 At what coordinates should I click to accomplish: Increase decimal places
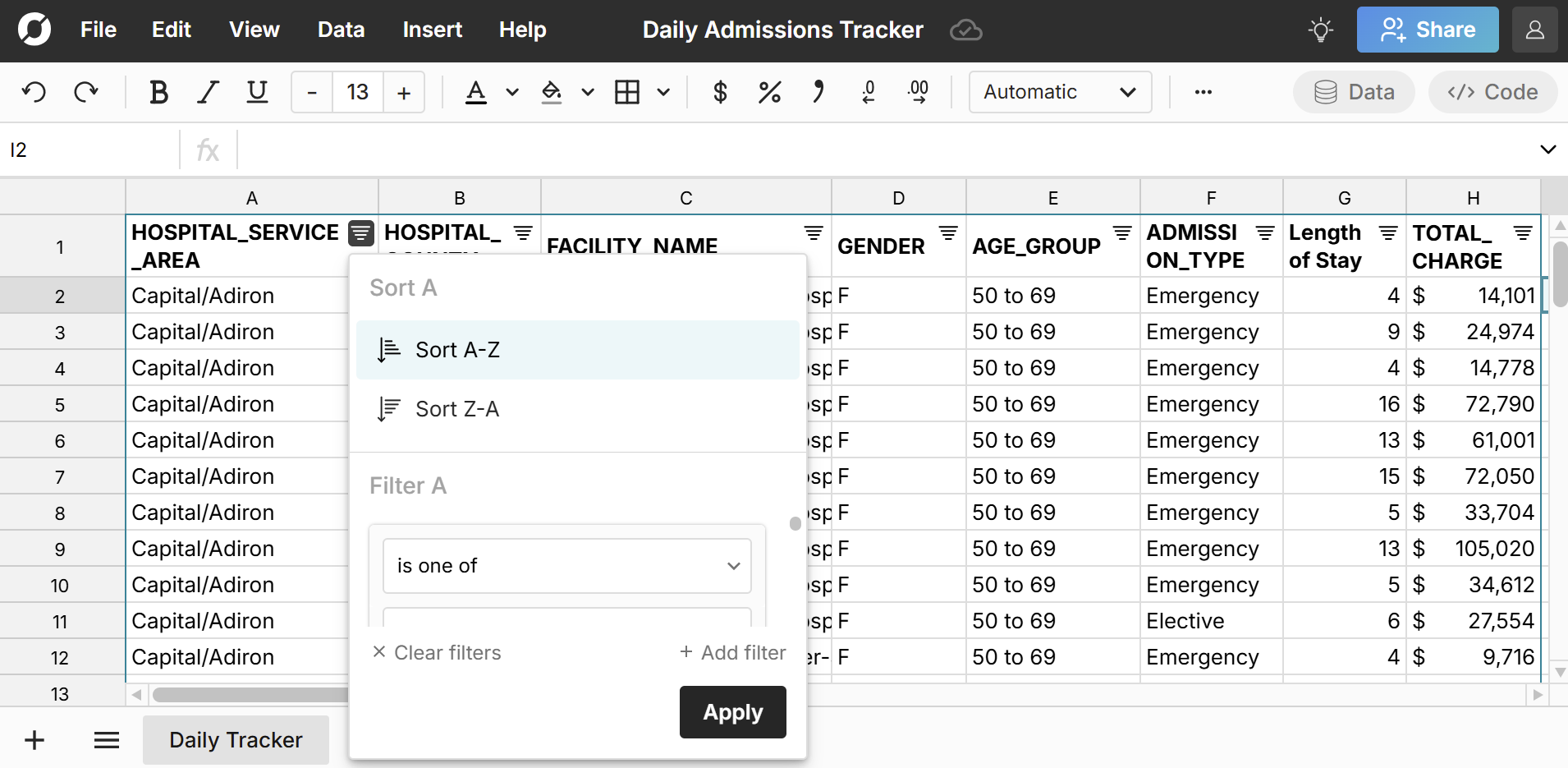[x=918, y=92]
